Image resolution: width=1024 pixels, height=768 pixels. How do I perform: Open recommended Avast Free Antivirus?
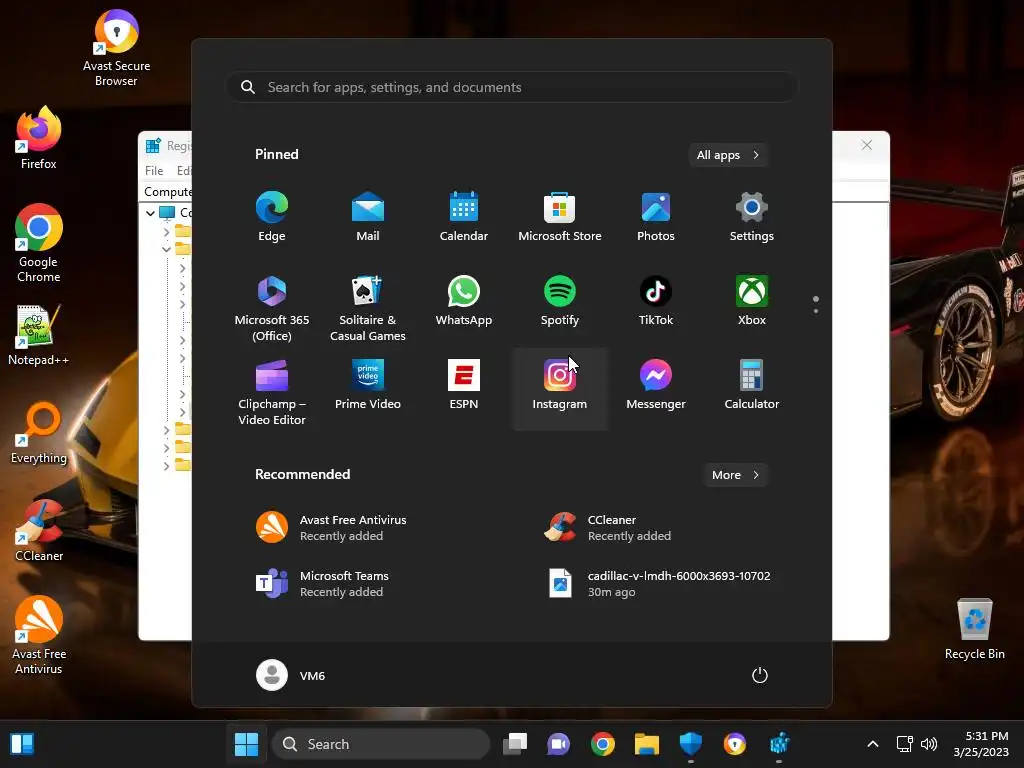pyautogui.click(x=367, y=527)
